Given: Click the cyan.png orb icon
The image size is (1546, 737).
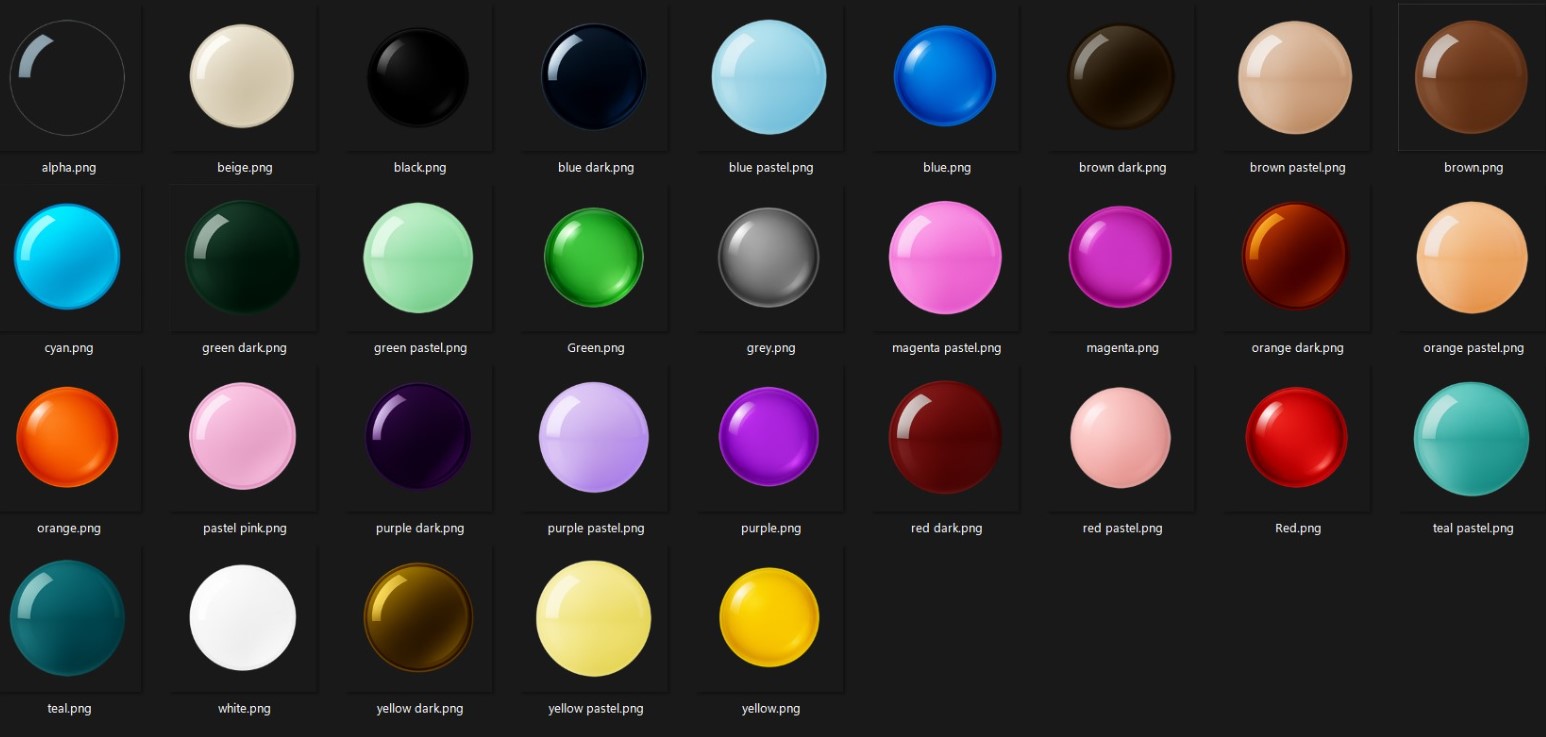Looking at the screenshot, I should [x=67, y=257].
